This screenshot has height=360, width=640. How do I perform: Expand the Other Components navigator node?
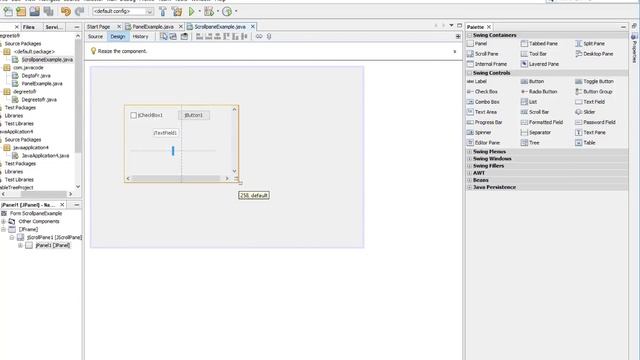click(4, 222)
